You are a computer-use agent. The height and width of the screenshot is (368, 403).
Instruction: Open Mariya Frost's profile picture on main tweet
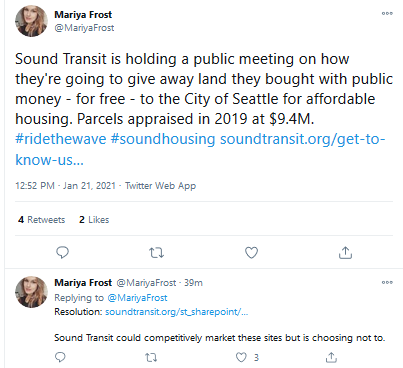(31, 21)
